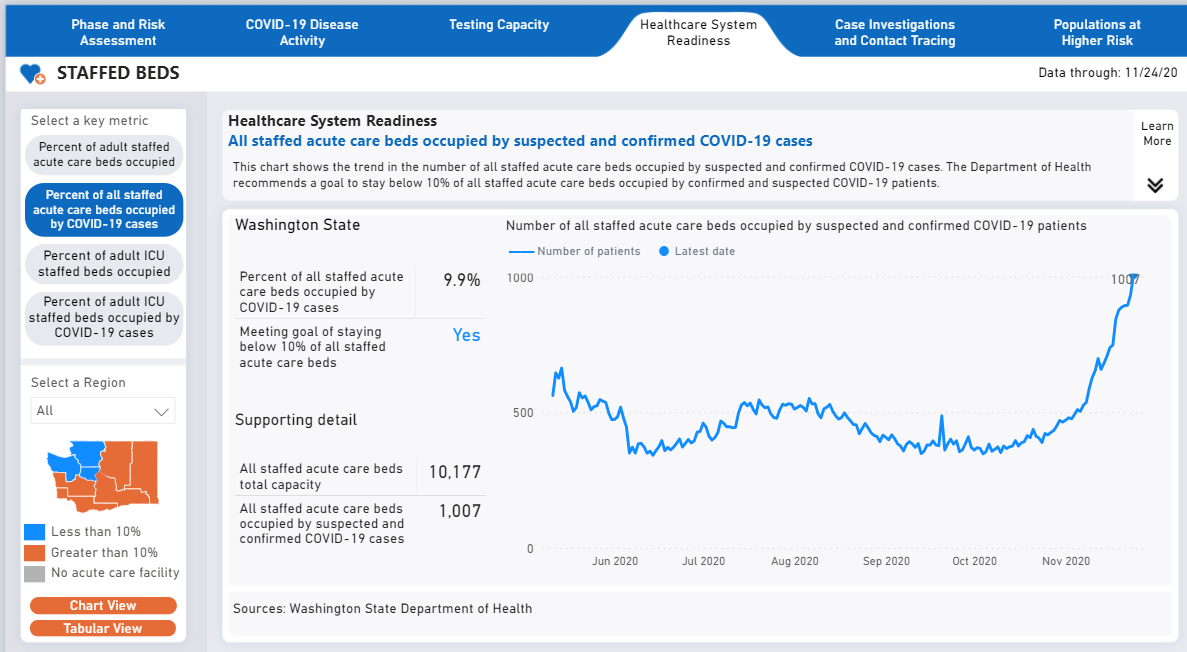This screenshot has width=1187, height=652.
Task: Click the latest data point marker on chart
Action: pyautogui.click(x=1134, y=278)
